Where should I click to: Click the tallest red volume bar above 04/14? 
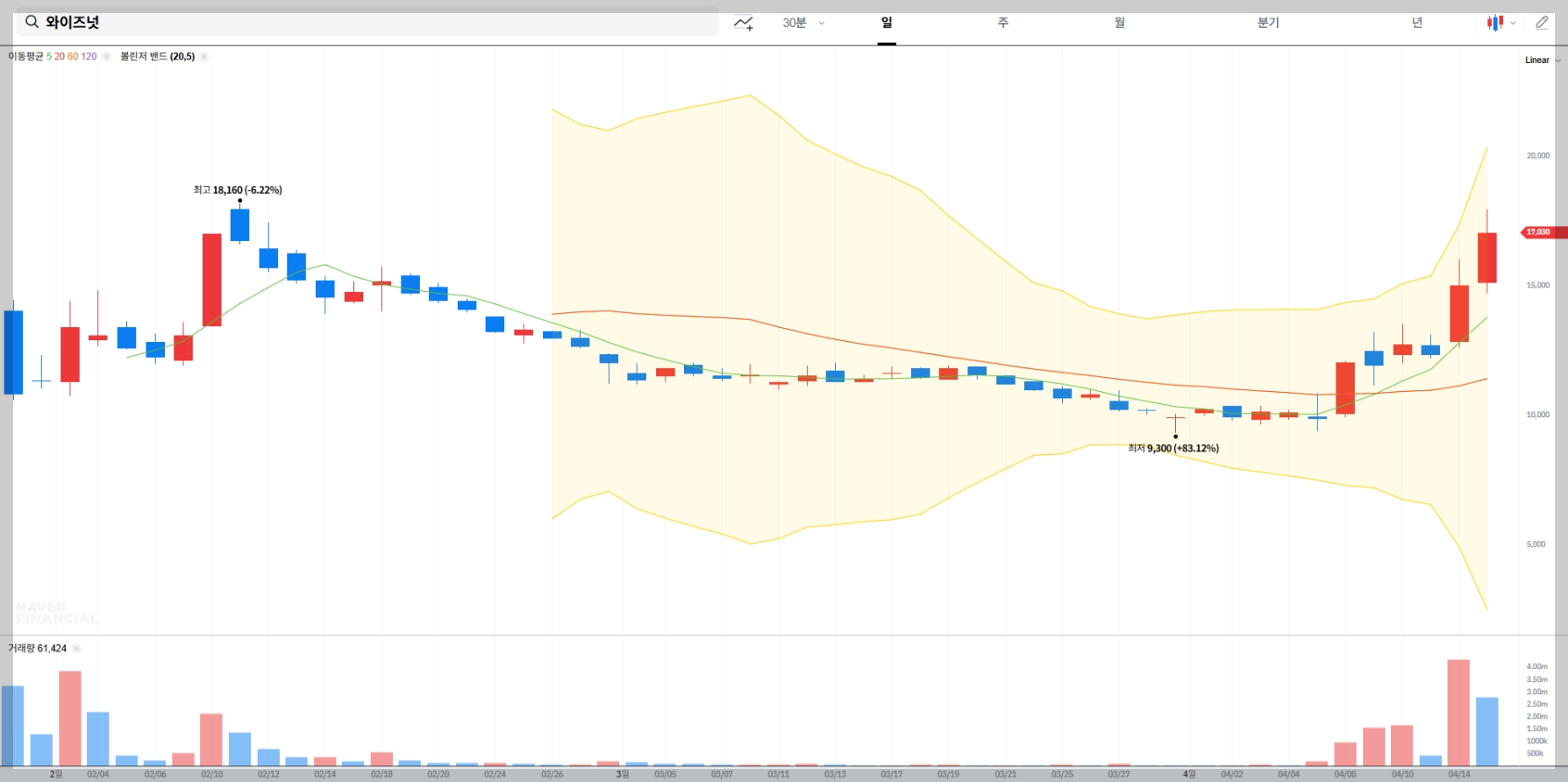(x=1458, y=713)
